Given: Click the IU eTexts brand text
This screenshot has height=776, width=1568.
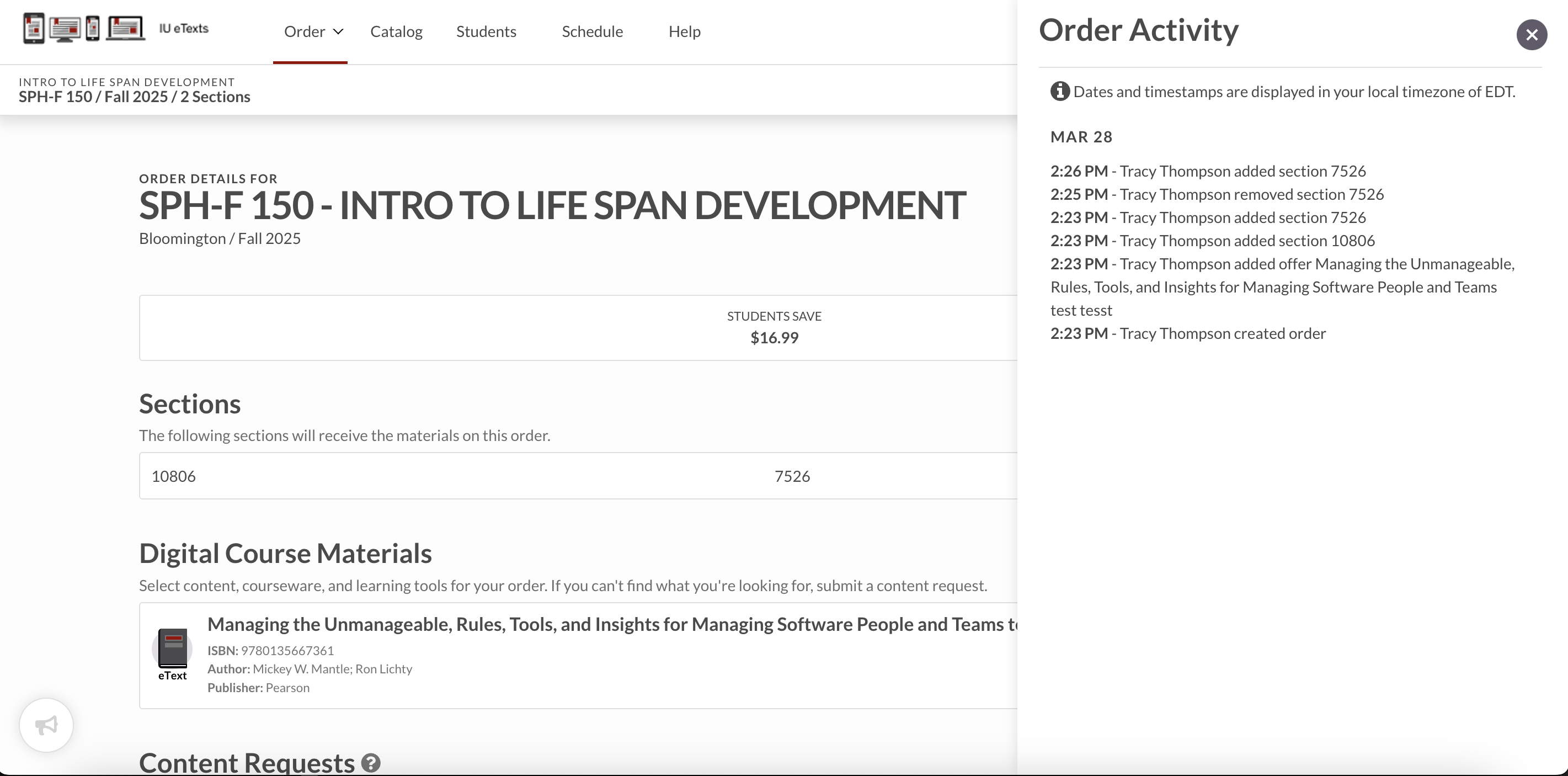Looking at the screenshot, I should click(184, 28).
